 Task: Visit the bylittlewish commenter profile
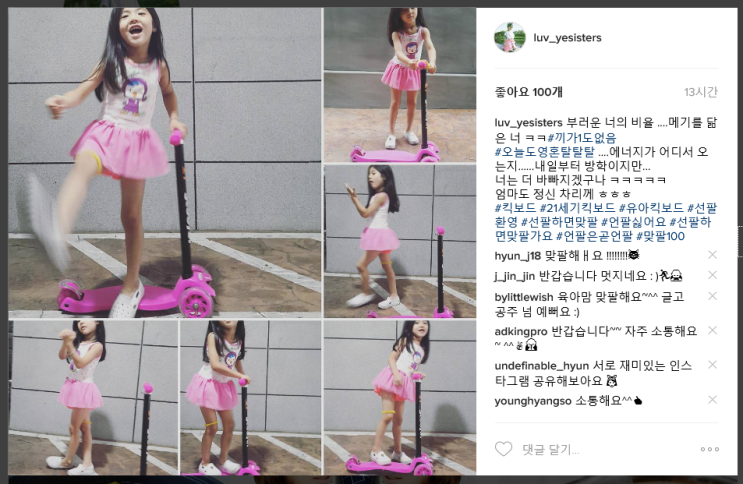pyautogui.click(x=524, y=297)
